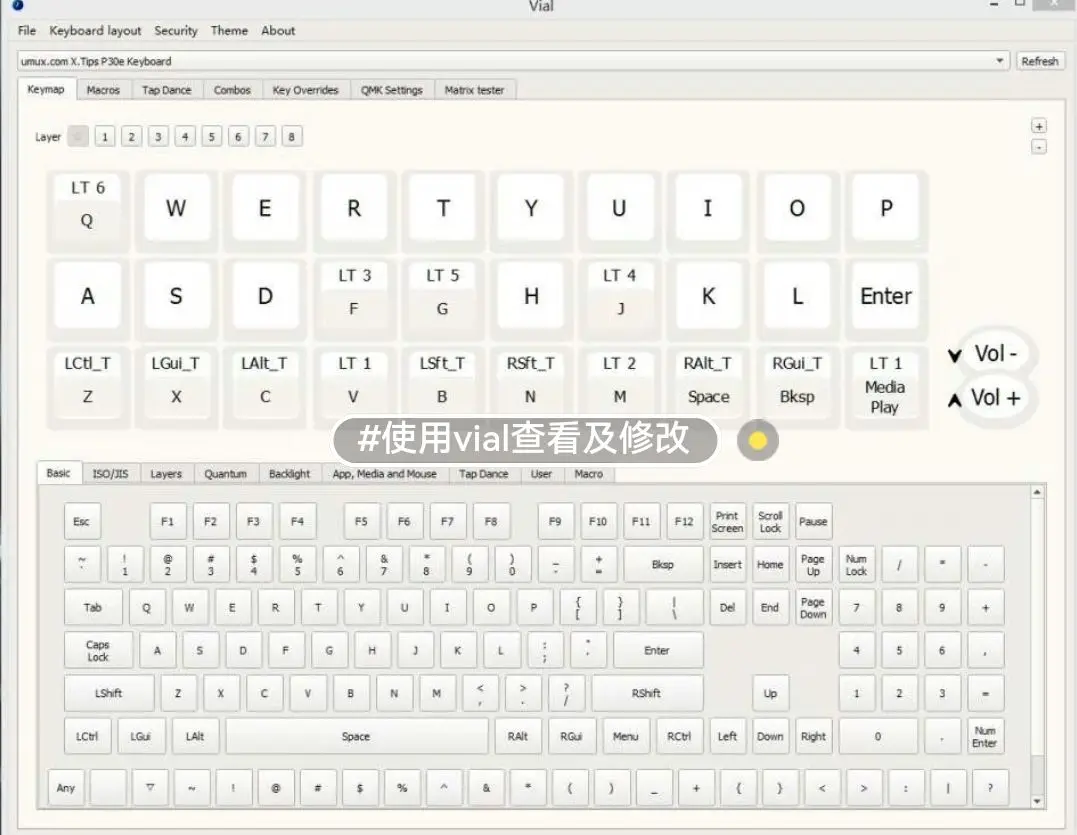
Task: Open the Theme menu
Action: tap(229, 31)
